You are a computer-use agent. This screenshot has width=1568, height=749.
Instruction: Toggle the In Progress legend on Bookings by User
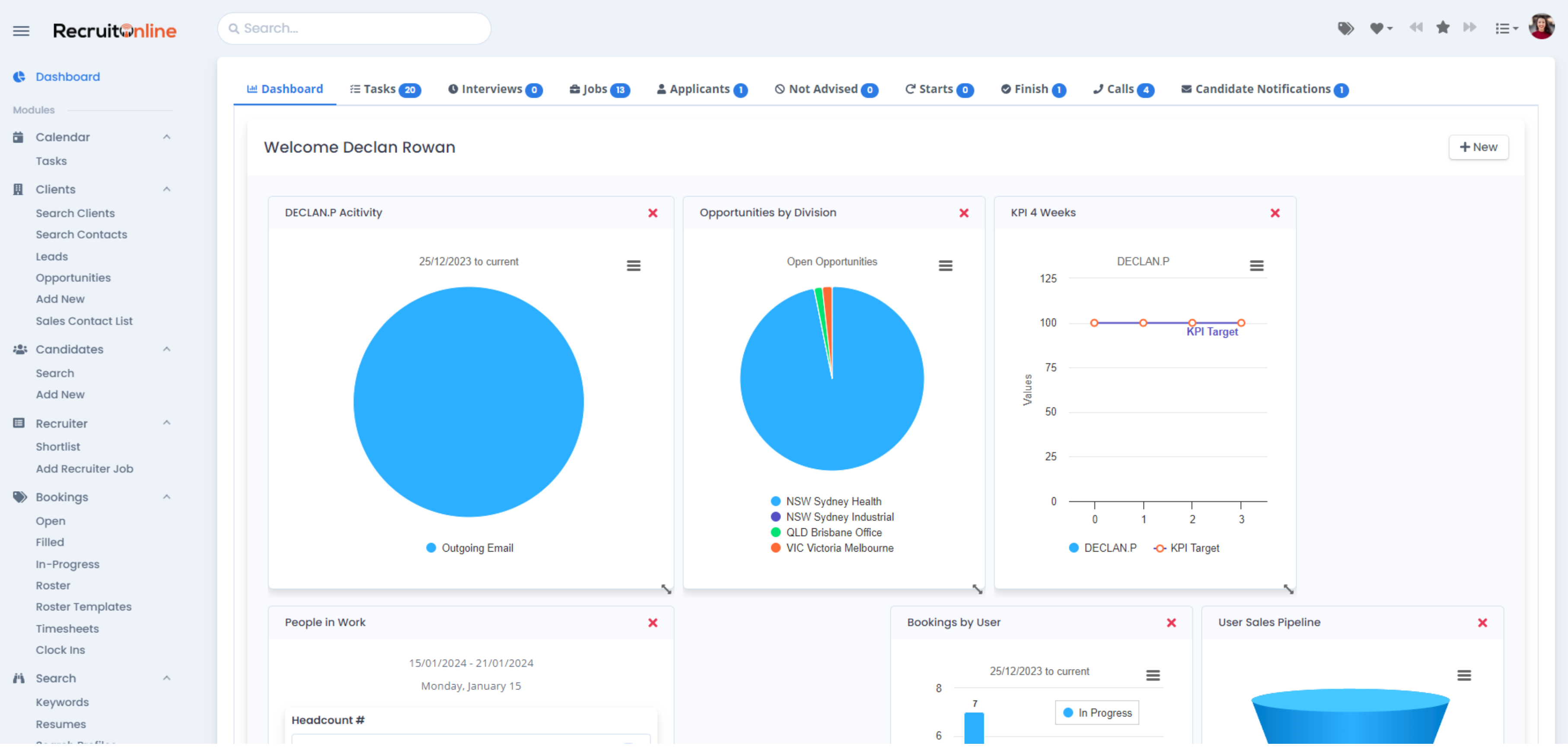[x=1096, y=712]
